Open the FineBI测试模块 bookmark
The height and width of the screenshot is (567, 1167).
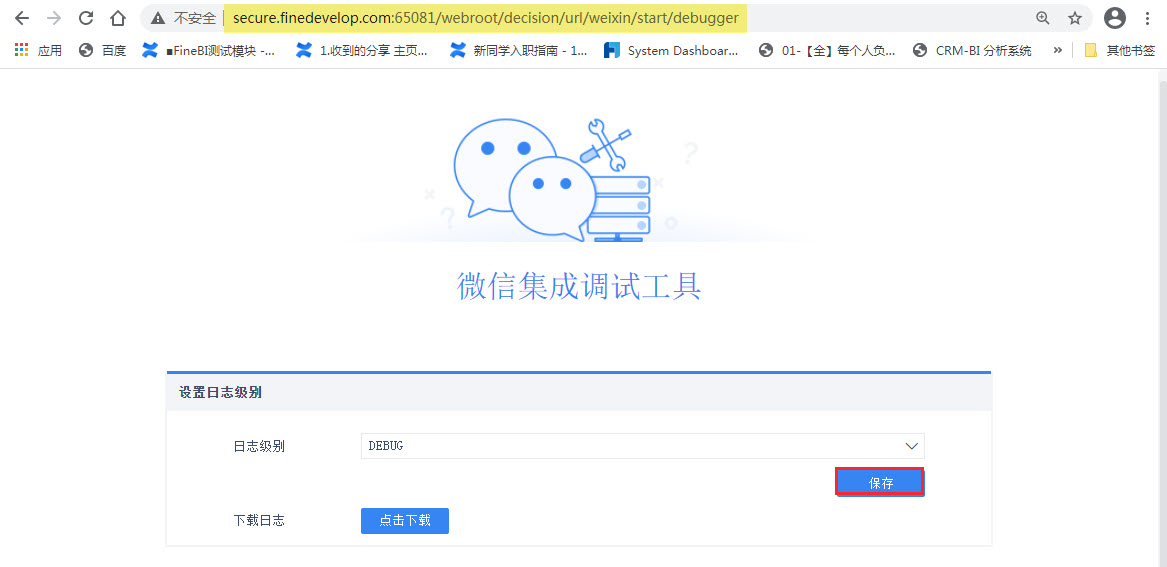tap(208, 51)
